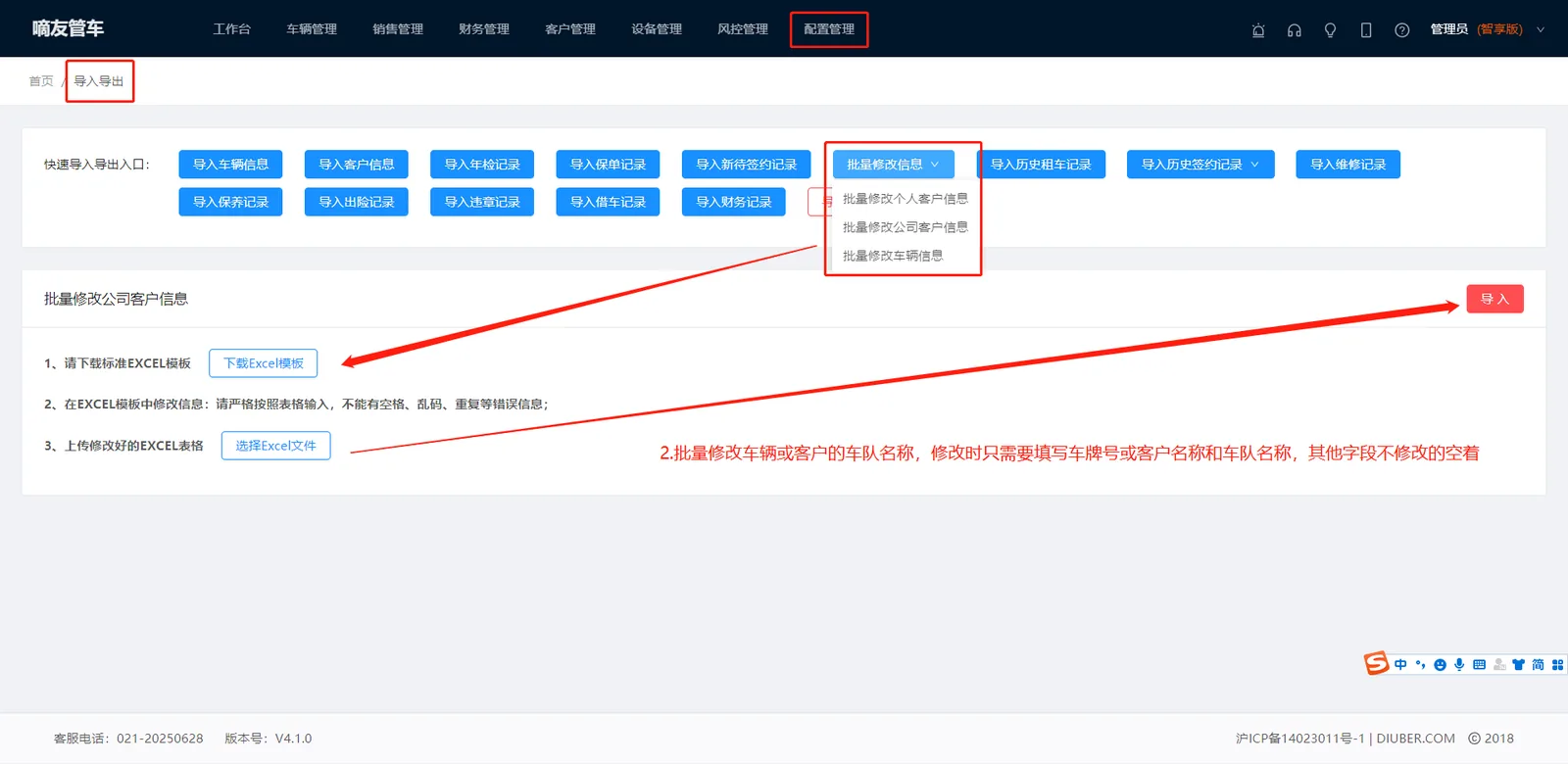1568x764 pixels.
Task: Click 导入新待签约记录 button
Action: click(747, 165)
